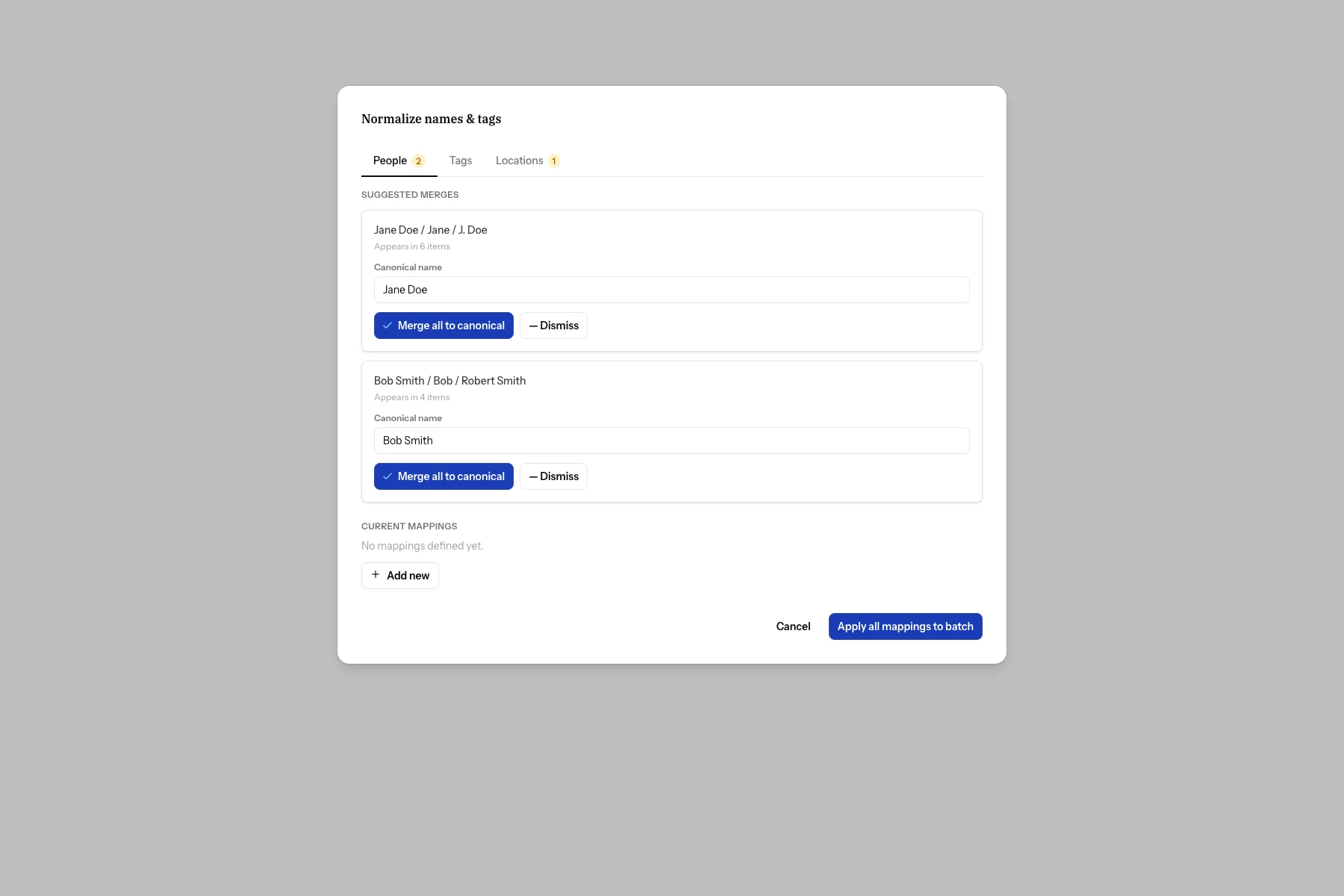Click the checkmark icon in Bob Smith's merge button
Screen dimensions: 1344x896
pyautogui.click(x=388, y=476)
